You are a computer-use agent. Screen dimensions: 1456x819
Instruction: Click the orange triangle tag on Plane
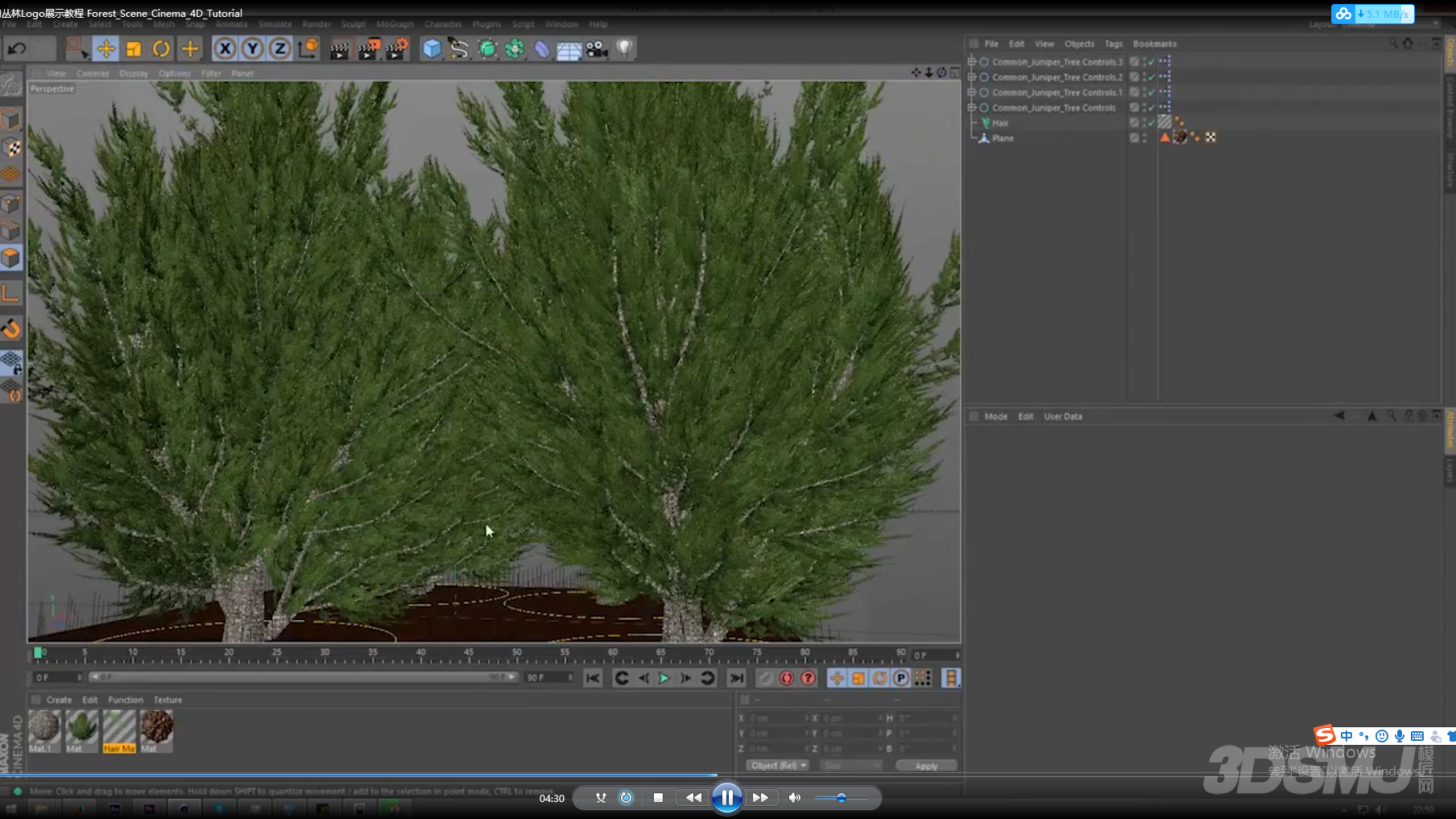pyautogui.click(x=1164, y=138)
